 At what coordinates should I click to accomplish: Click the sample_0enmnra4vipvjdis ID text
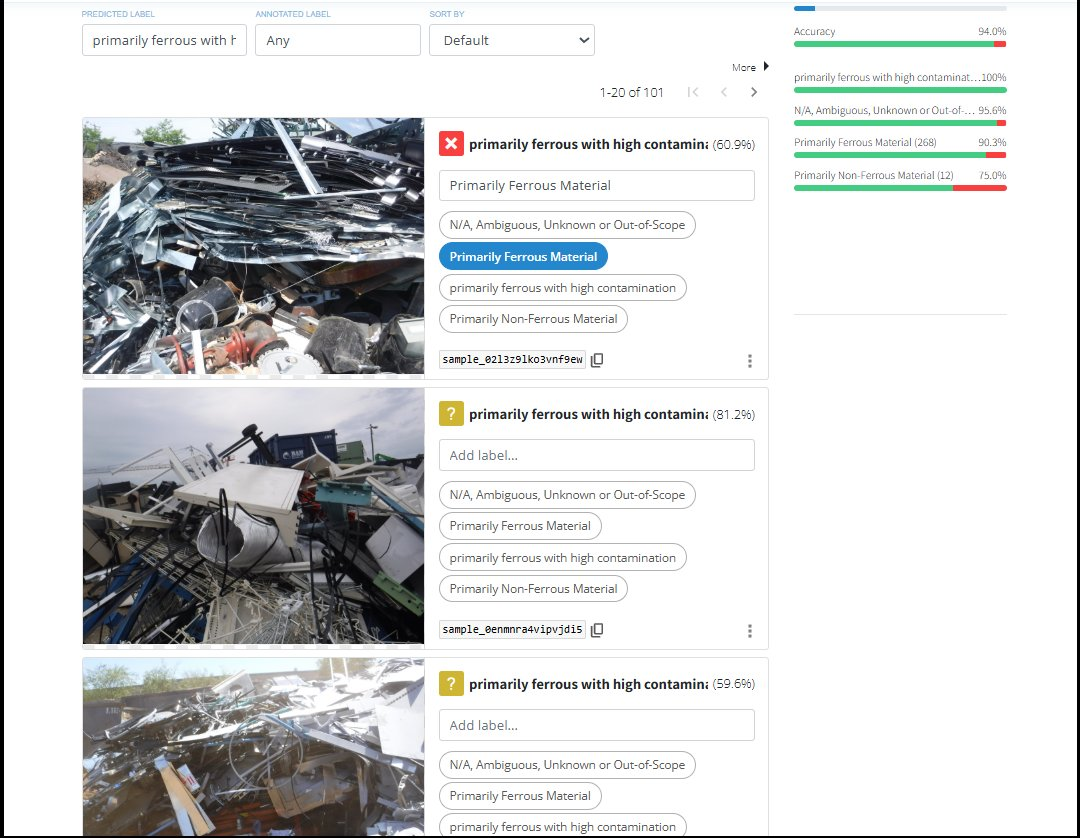512,629
